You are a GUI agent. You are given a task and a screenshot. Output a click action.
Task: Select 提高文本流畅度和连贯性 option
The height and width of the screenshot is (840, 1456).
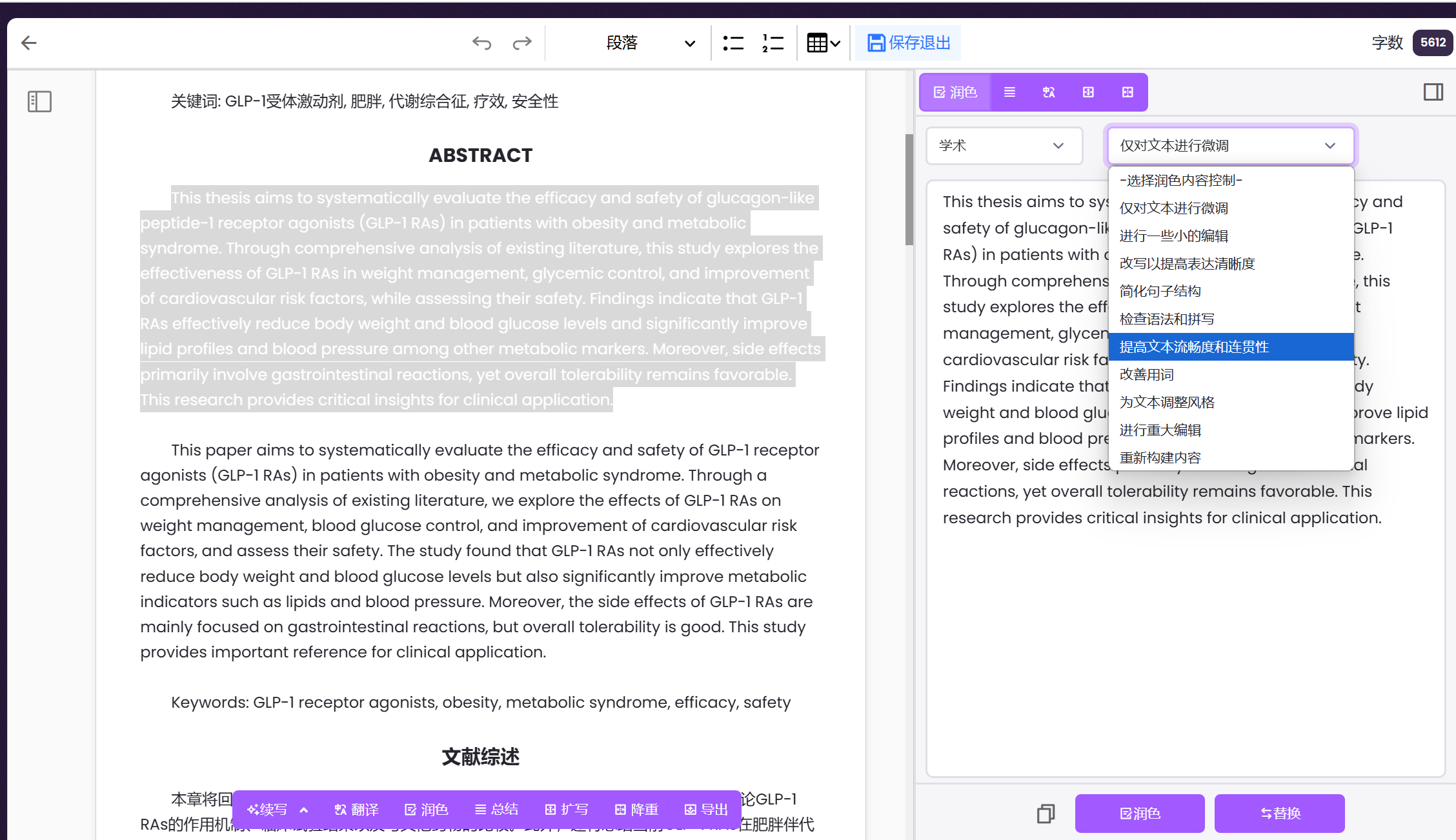[1194, 347]
